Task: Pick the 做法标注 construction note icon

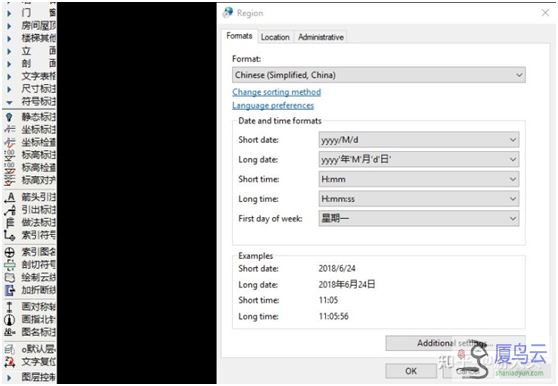Action: 10,222
